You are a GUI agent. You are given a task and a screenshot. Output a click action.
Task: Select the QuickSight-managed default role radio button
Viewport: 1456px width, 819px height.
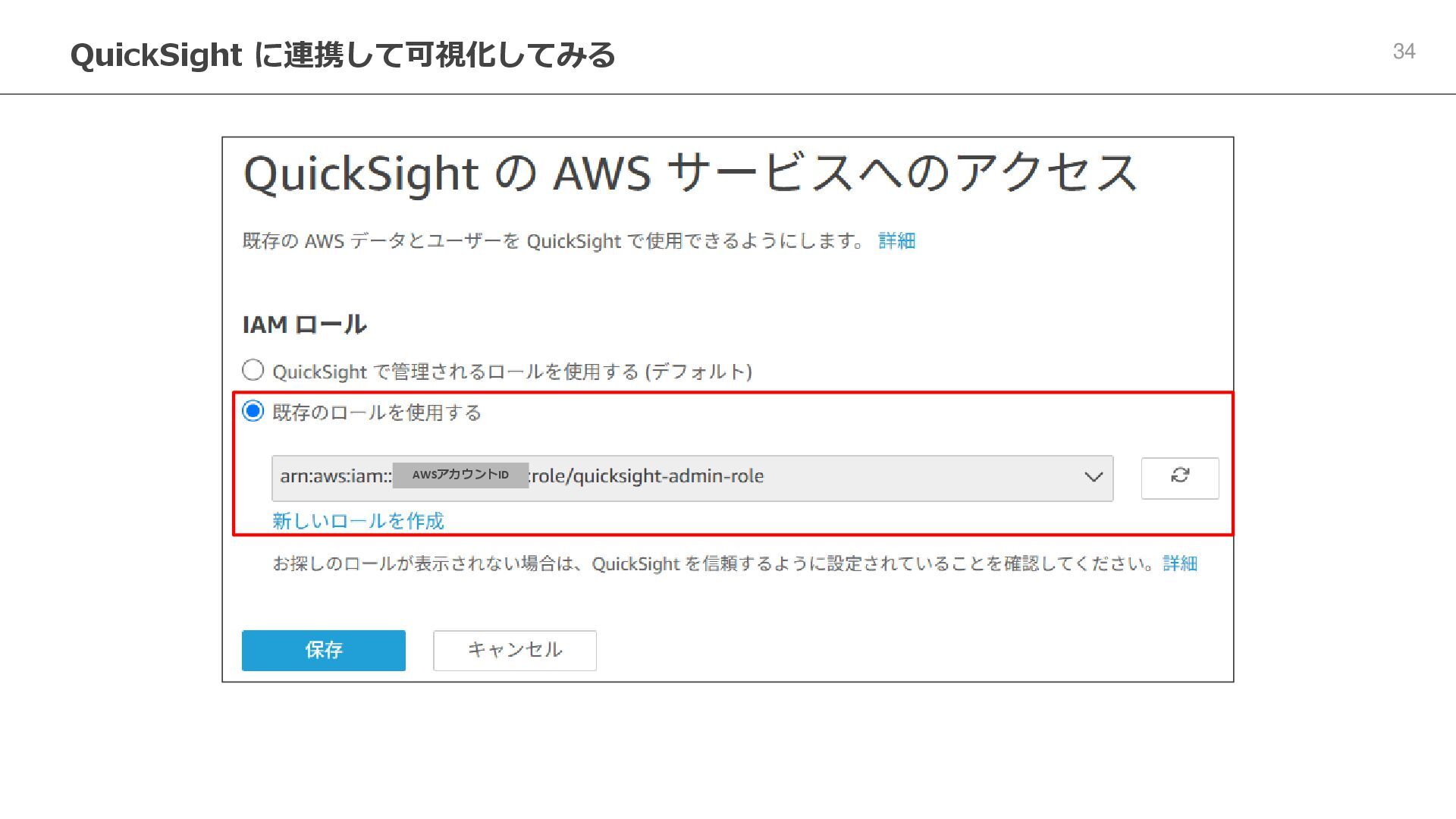pos(253,370)
